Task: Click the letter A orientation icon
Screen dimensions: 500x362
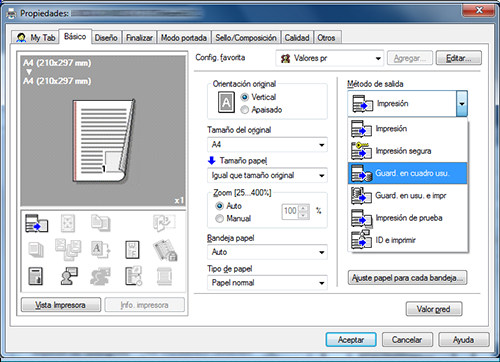Action: [226, 102]
